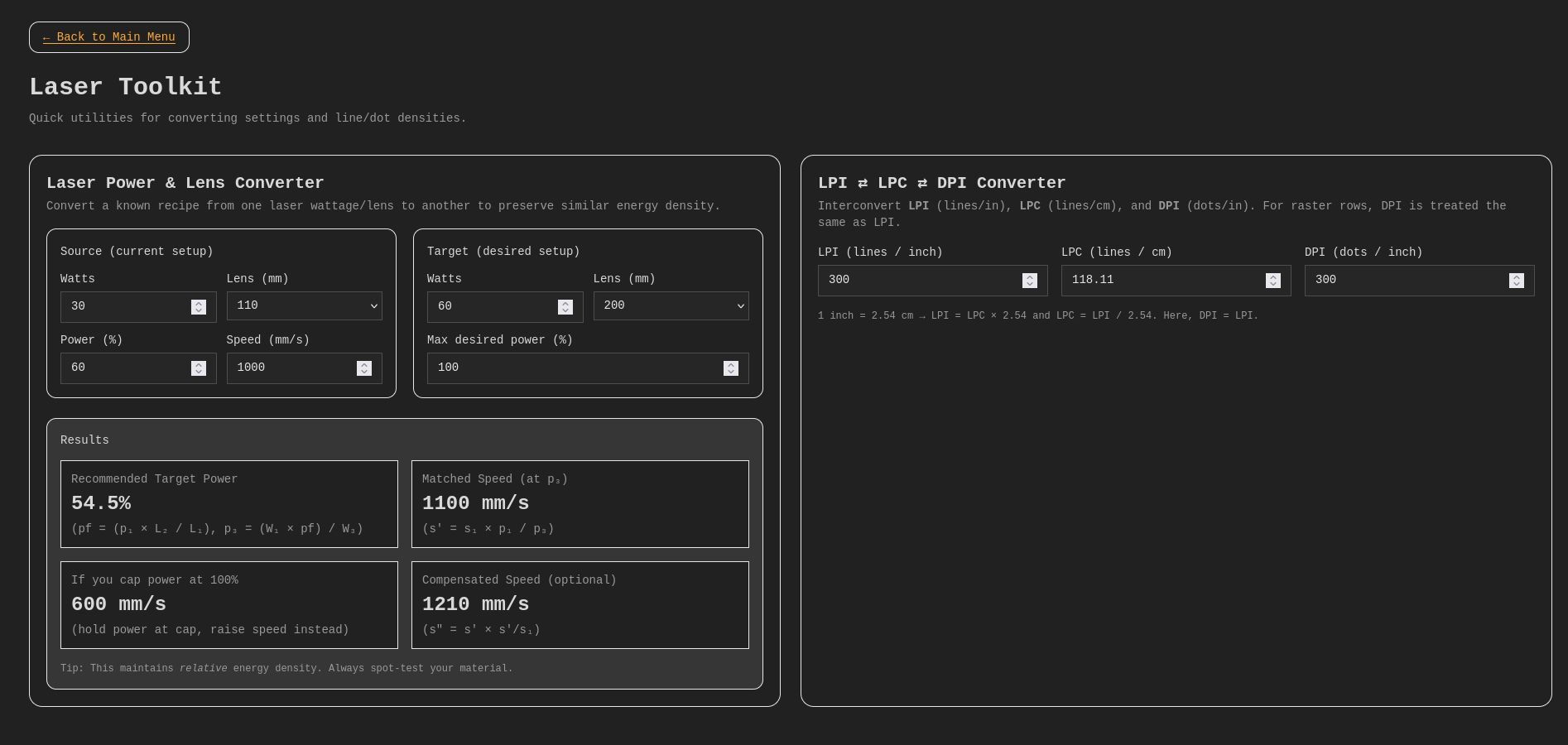
Task: Click the up arrow on LPI stepper
Action: pyautogui.click(x=1029, y=277)
